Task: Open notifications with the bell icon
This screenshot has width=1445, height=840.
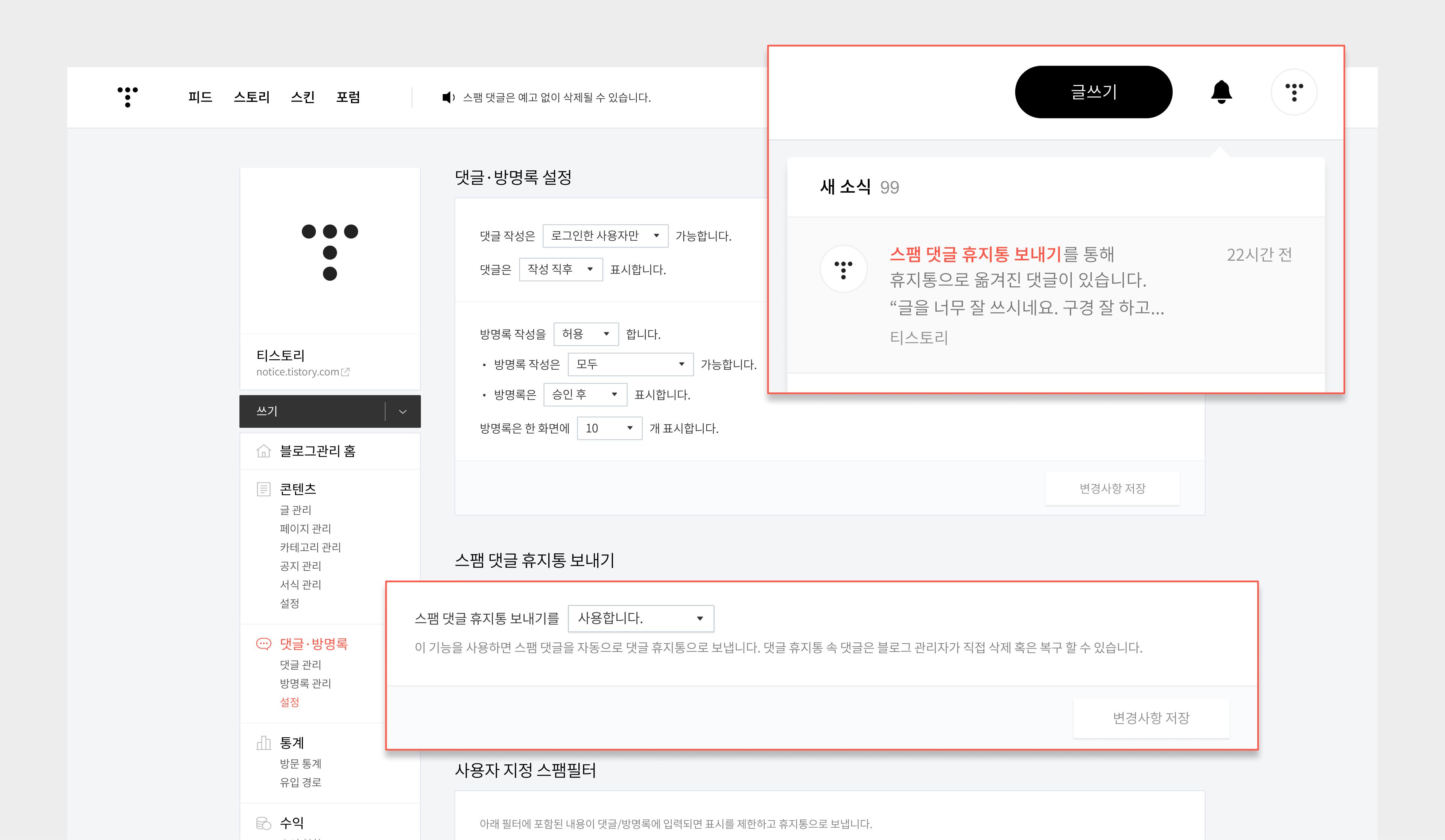Action: (1221, 92)
